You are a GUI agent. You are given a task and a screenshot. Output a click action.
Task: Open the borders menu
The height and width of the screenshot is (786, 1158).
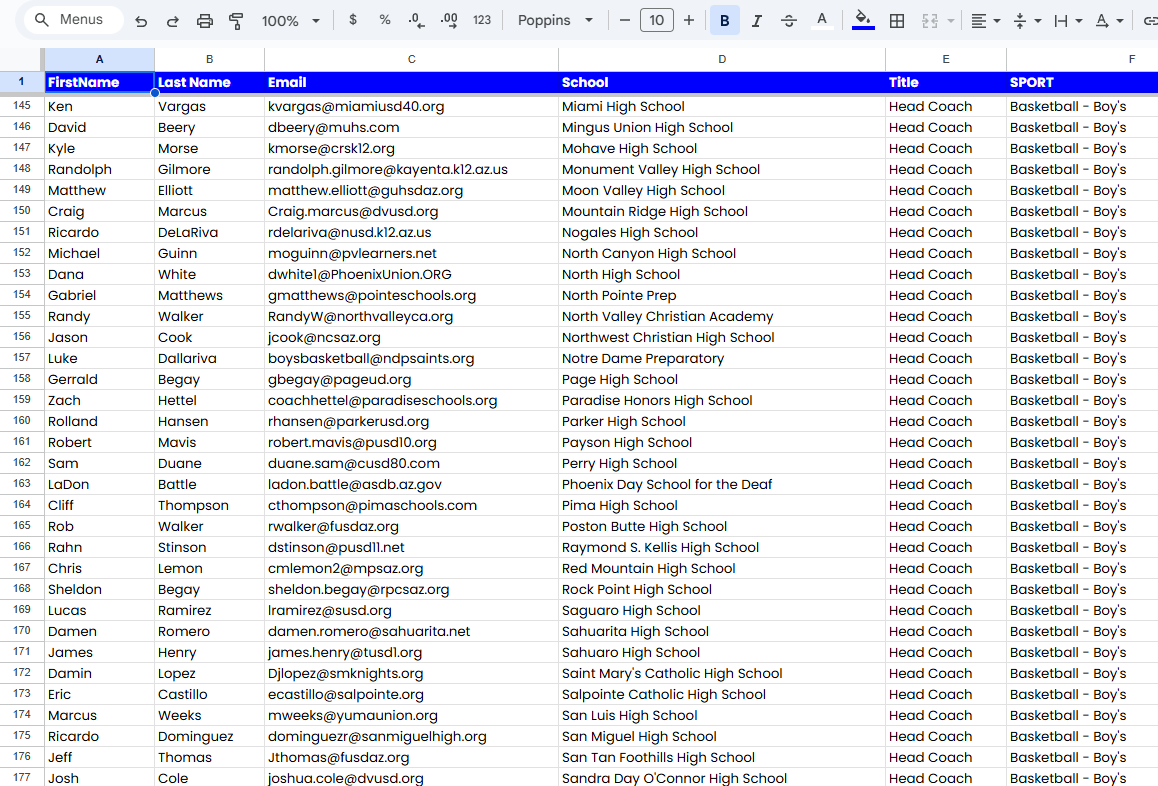897,21
